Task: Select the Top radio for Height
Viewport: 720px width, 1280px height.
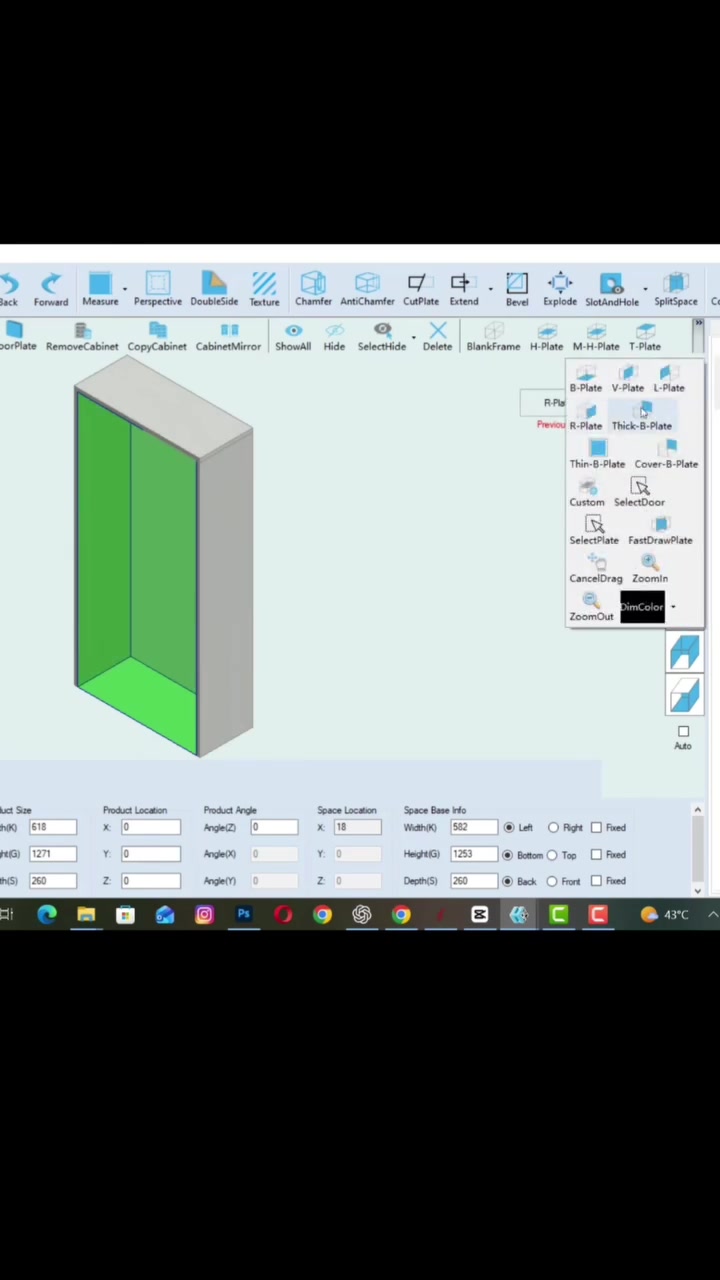Action: click(x=552, y=855)
